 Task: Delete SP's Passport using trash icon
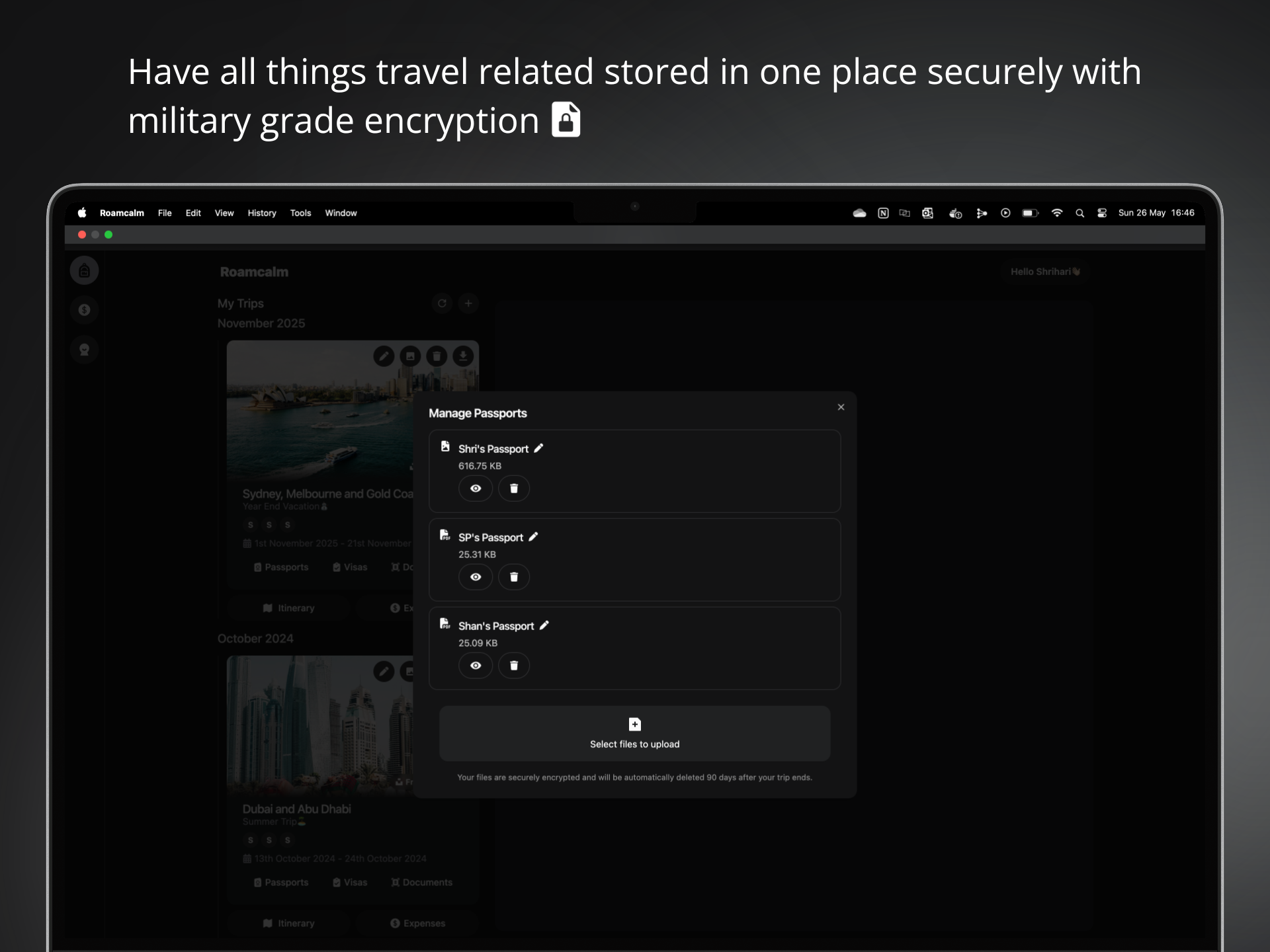pyautogui.click(x=514, y=577)
